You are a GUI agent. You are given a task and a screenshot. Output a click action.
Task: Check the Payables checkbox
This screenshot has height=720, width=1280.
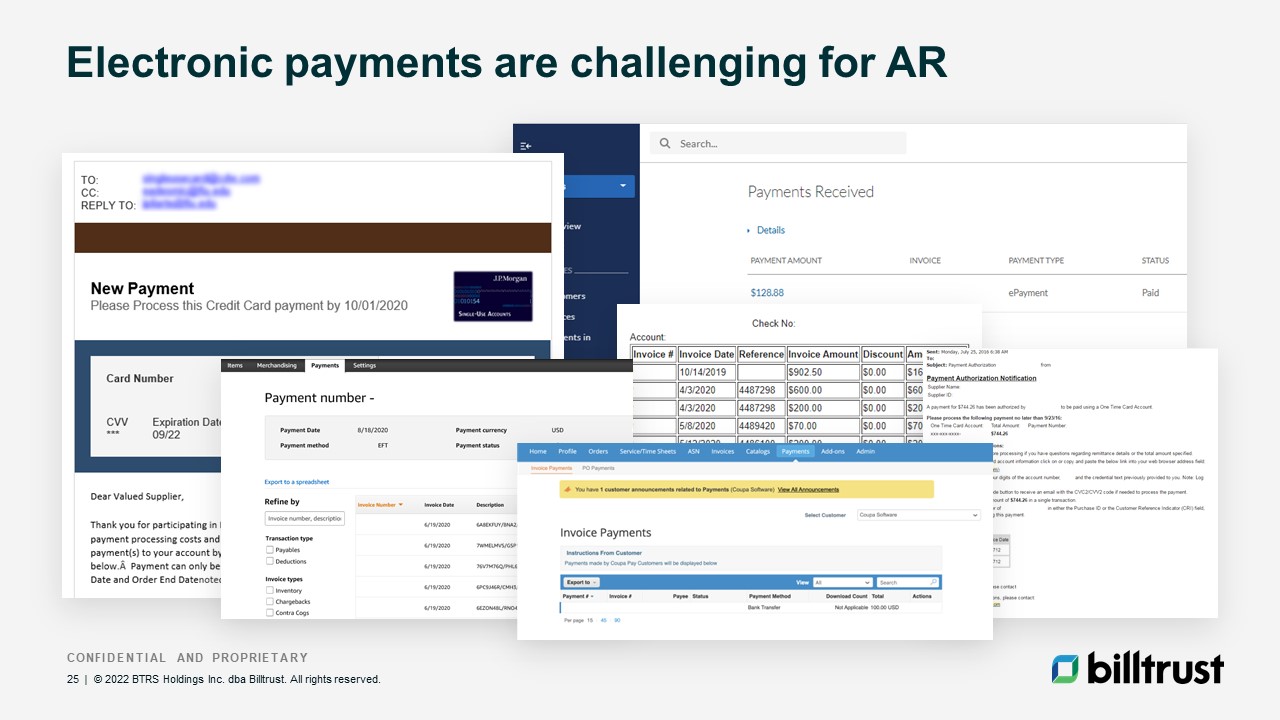point(270,550)
